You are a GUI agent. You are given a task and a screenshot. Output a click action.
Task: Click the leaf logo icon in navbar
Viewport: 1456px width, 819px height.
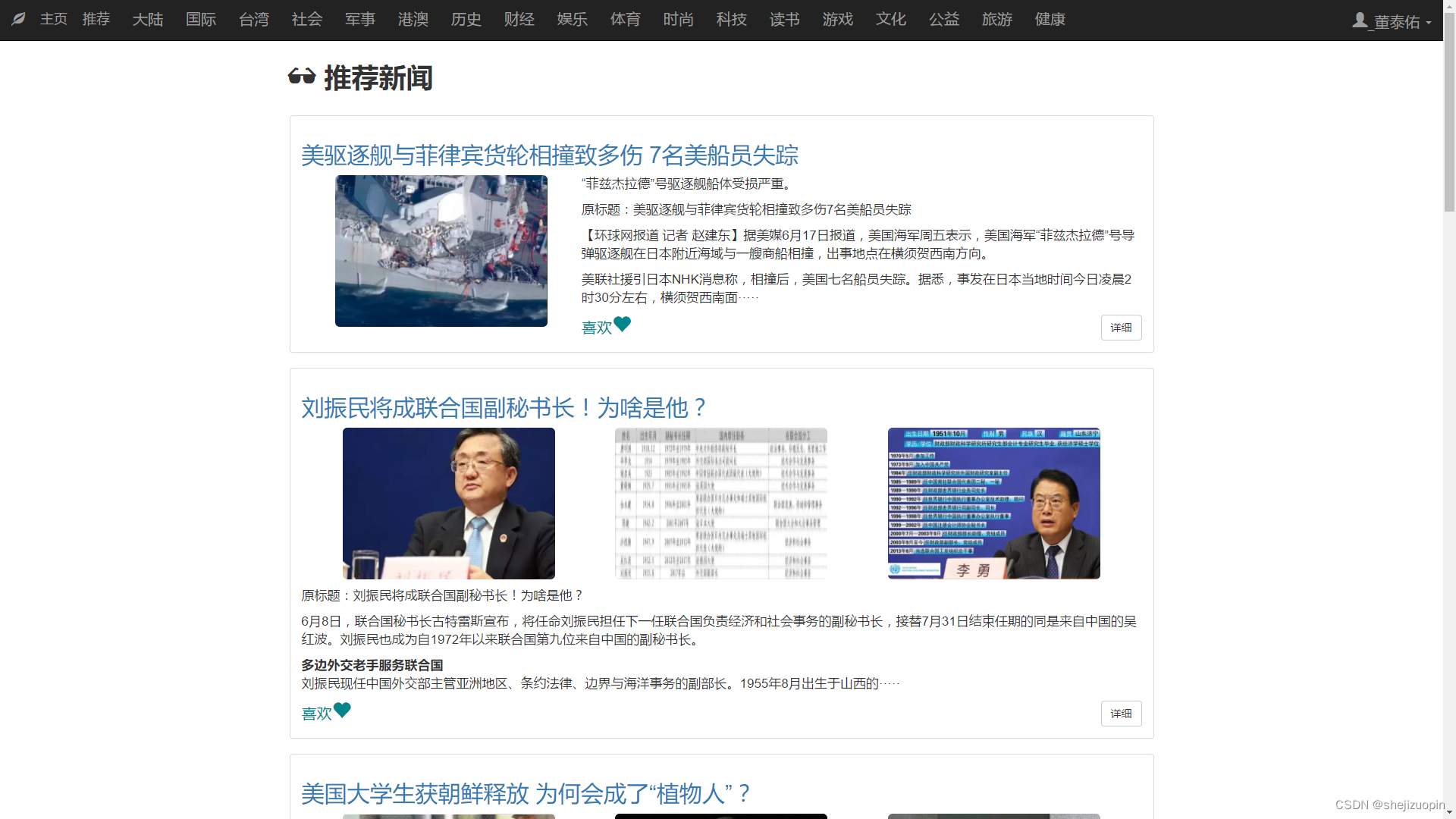19,19
